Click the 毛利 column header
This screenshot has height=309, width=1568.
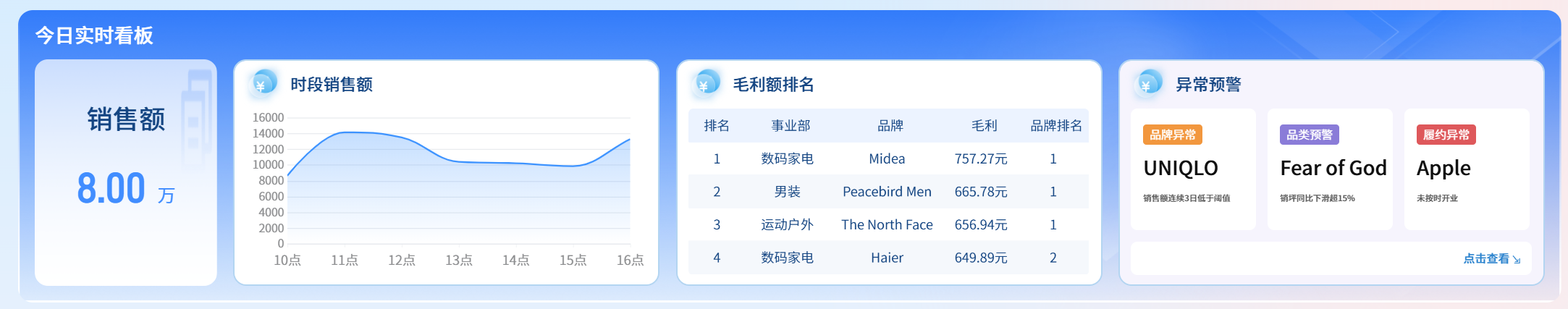(984, 126)
